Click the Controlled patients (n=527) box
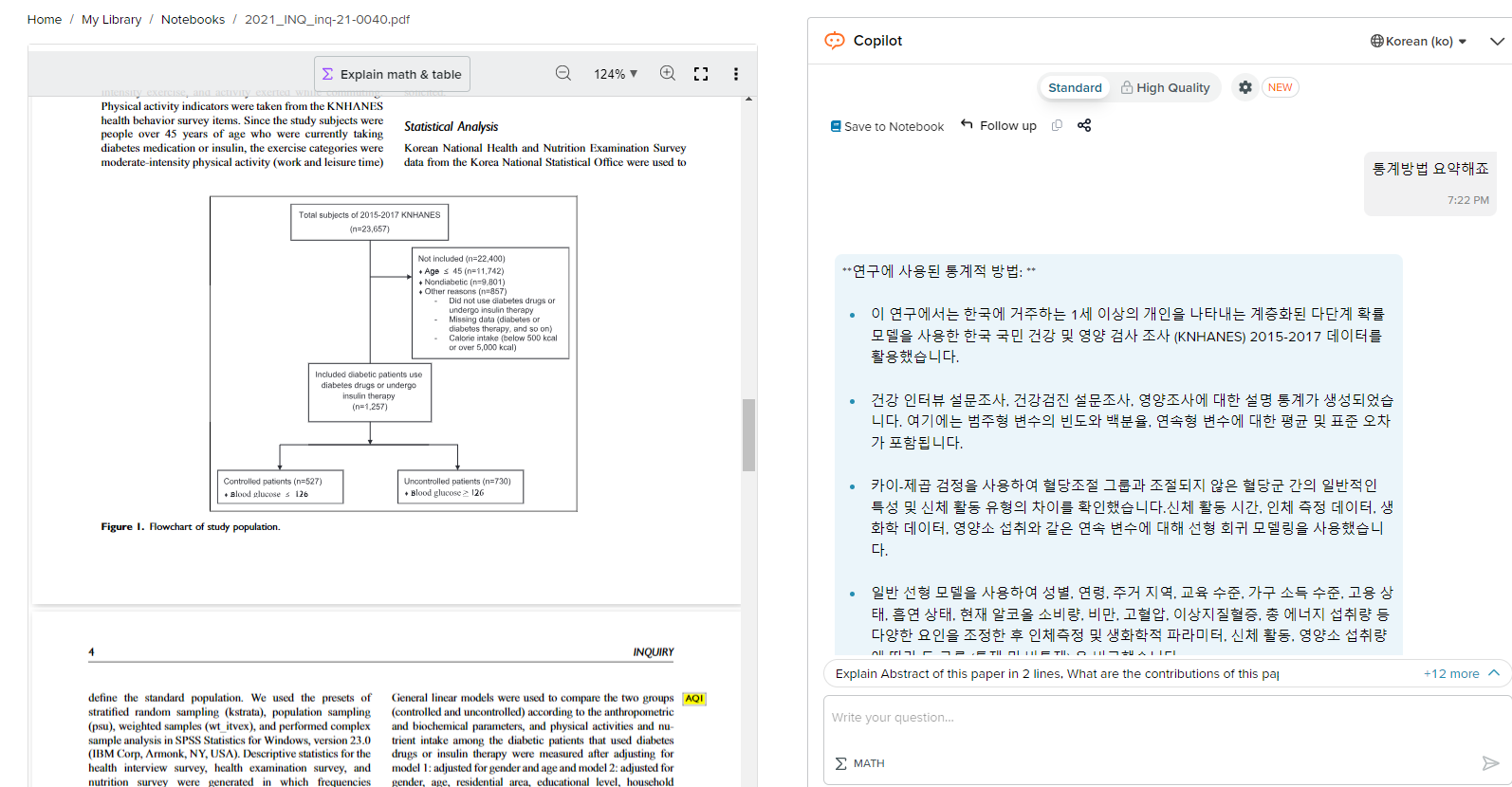The height and width of the screenshot is (787, 1512). point(280,486)
